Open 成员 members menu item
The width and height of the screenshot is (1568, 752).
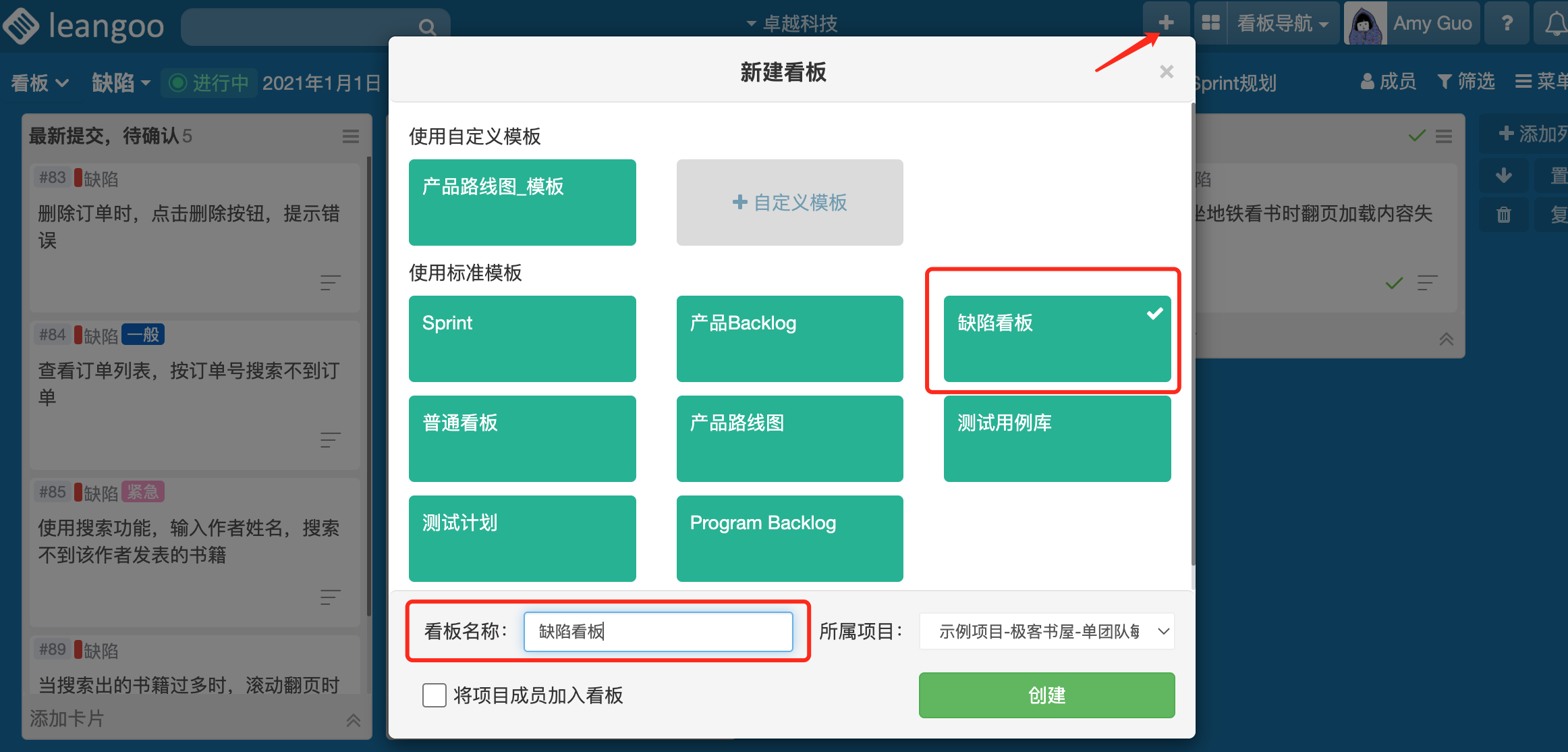(x=1388, y=82)
